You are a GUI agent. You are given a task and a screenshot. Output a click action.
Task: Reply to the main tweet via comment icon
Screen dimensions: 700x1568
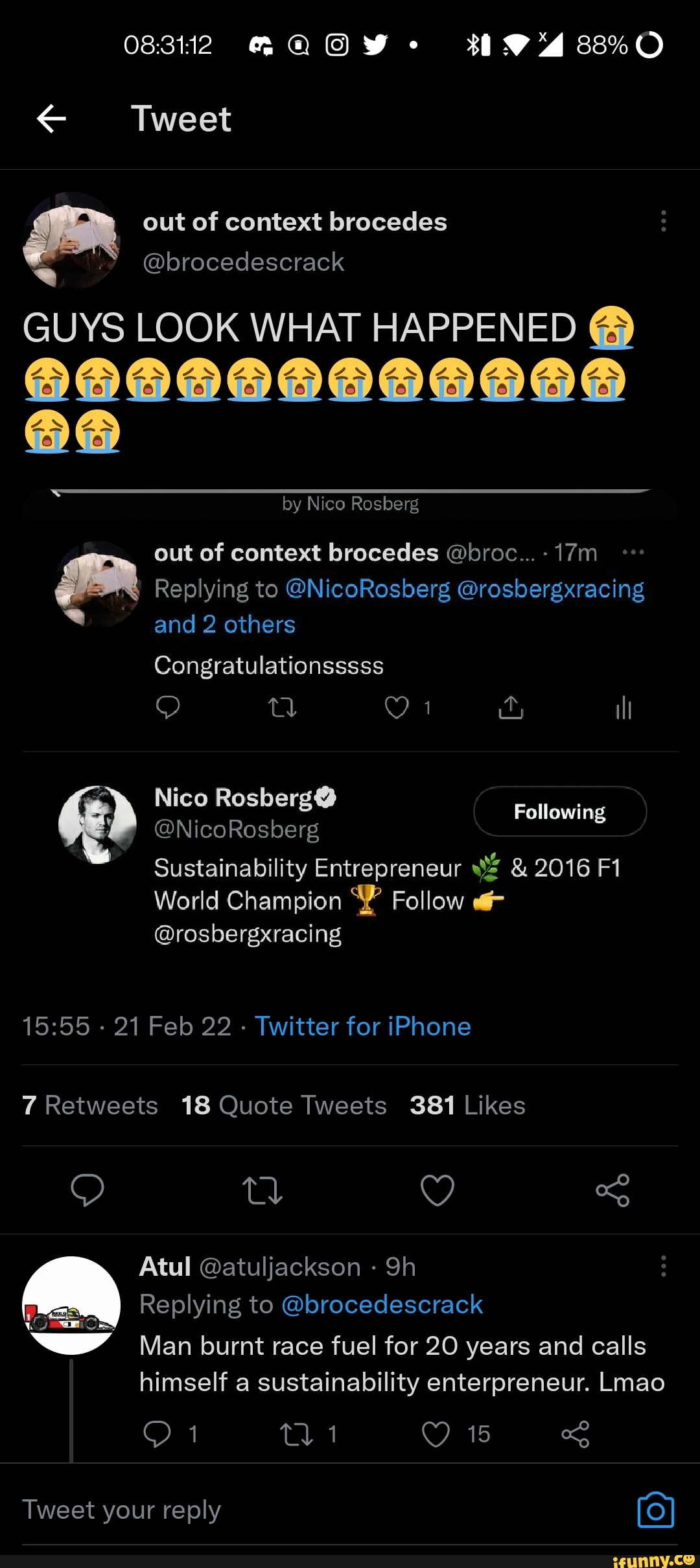[x=87, y=1190]
